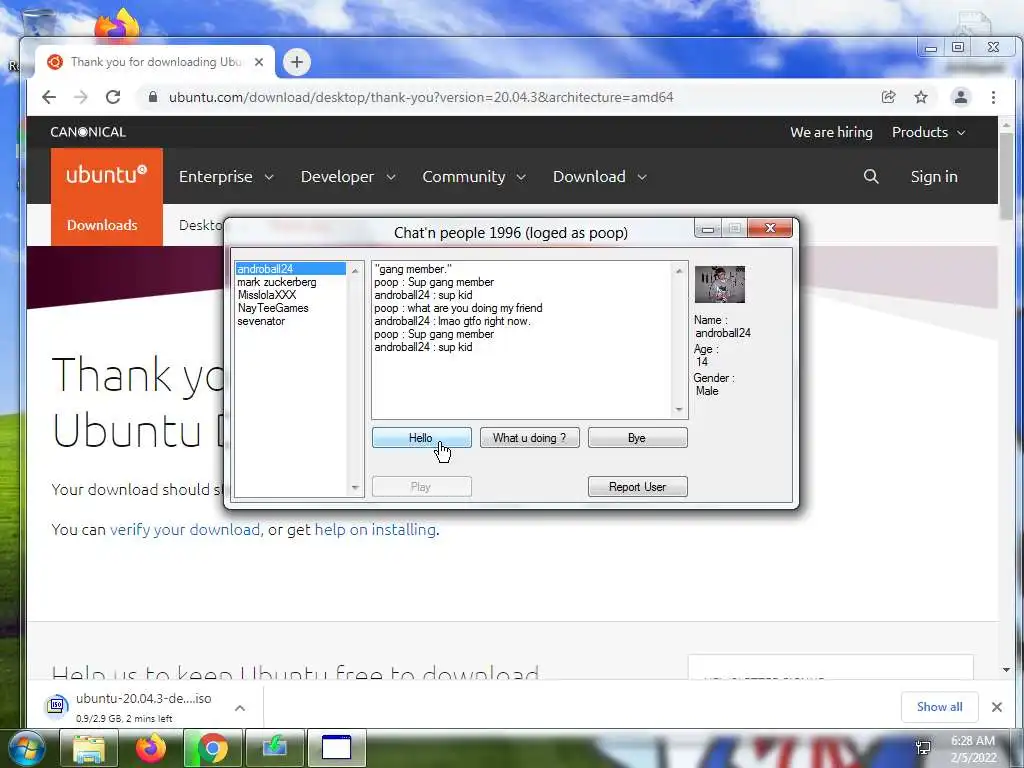
Task: Click the network tray icon
Action: pos(923,748)
